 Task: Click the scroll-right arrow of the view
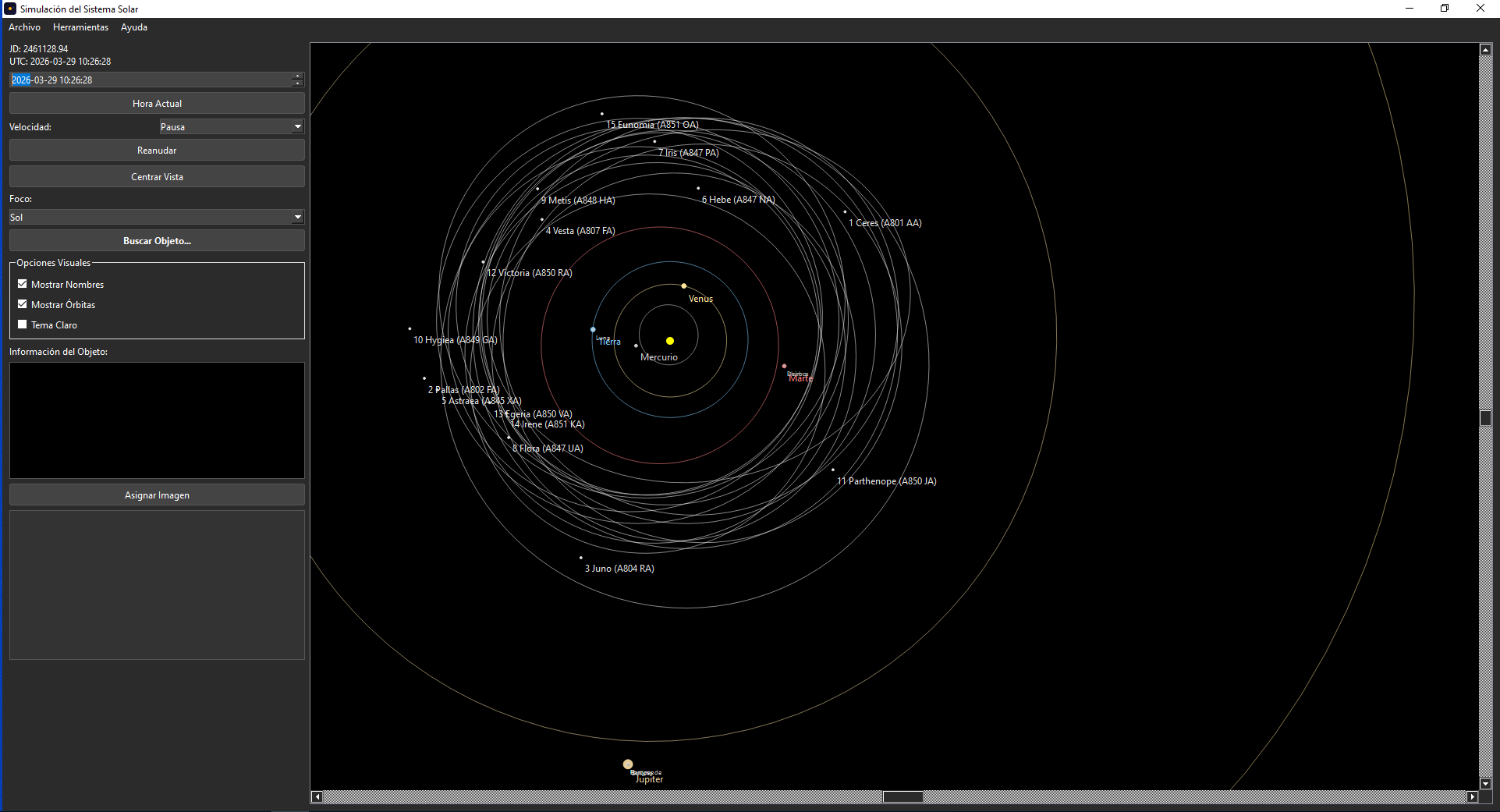pos(1472,796)
